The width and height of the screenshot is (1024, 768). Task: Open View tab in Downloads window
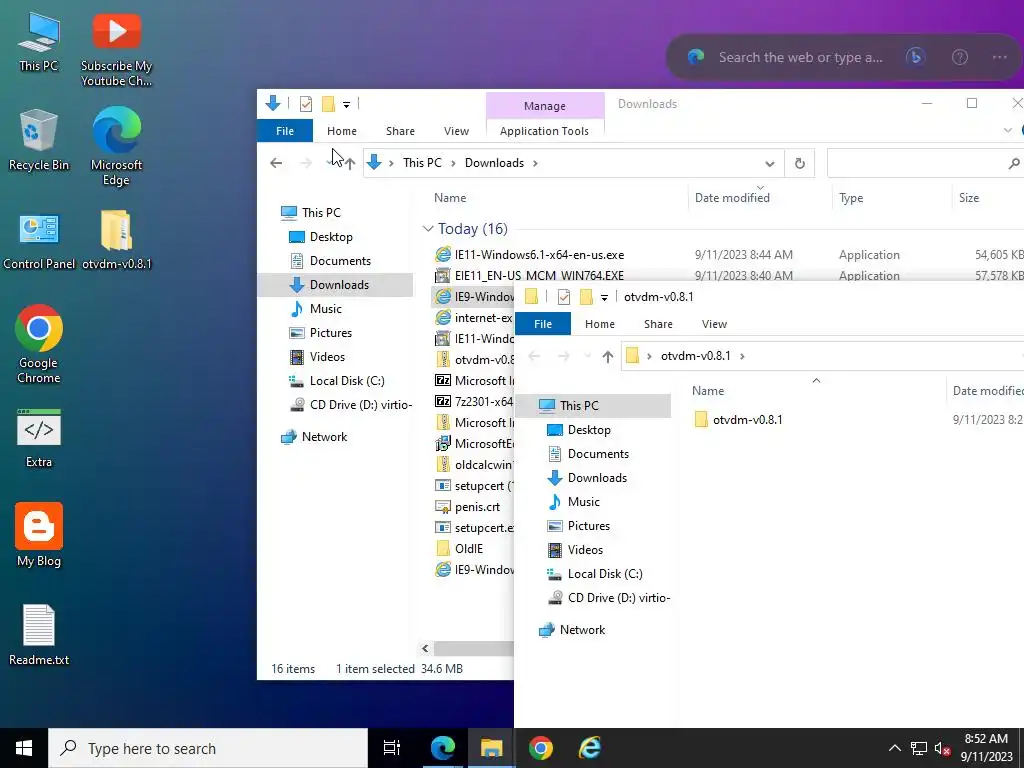tap(456, 131)
